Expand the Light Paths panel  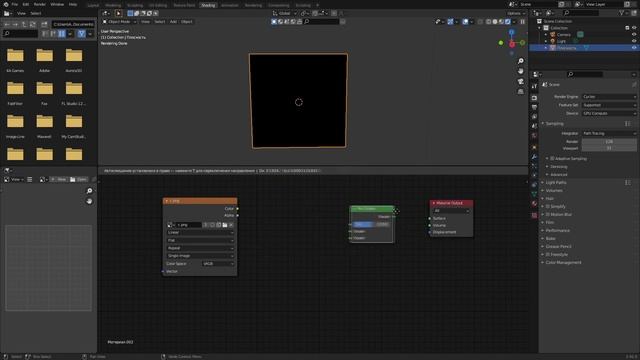click(556, 182)
